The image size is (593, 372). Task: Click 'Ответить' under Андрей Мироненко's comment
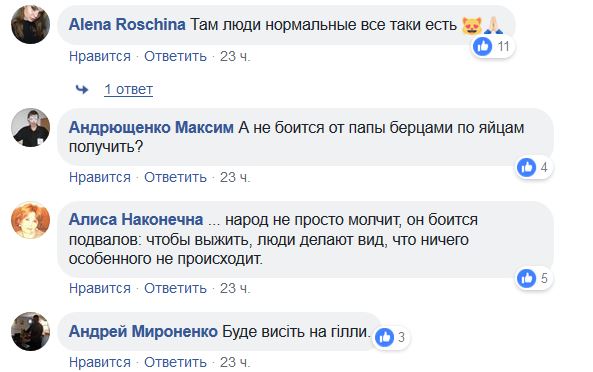click(x=175, y=362)
